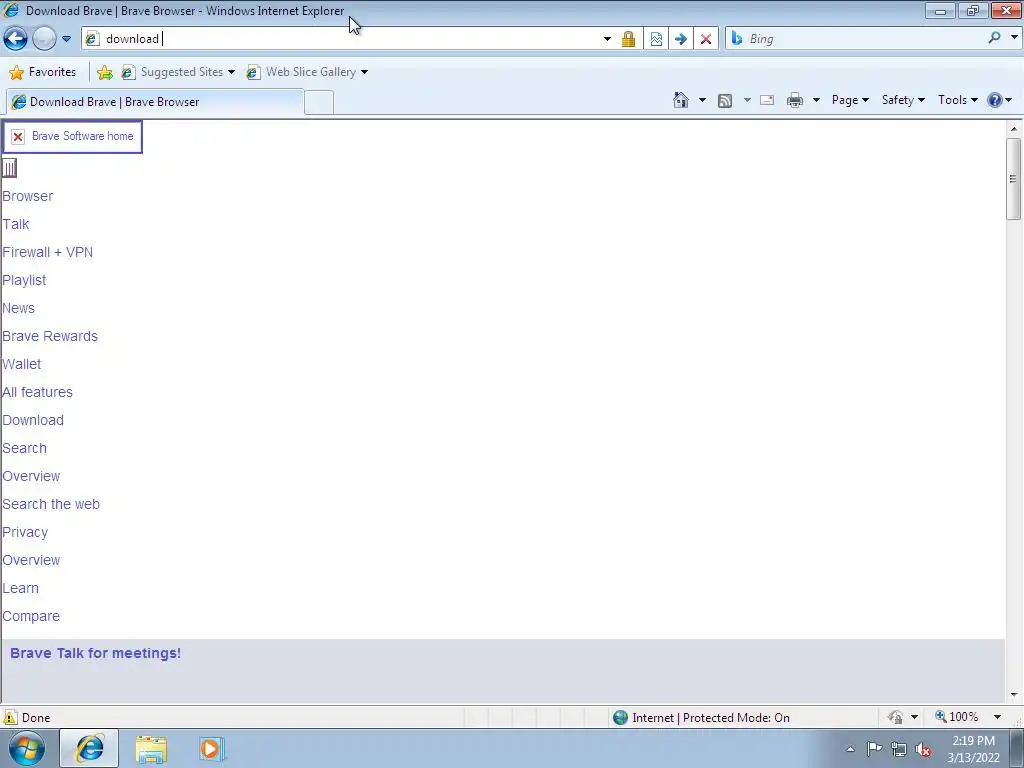The height and width of the screenshot is (768, 1024).
Task: Click the Brave Talk for meetings banner link
Action: (95, 653)
